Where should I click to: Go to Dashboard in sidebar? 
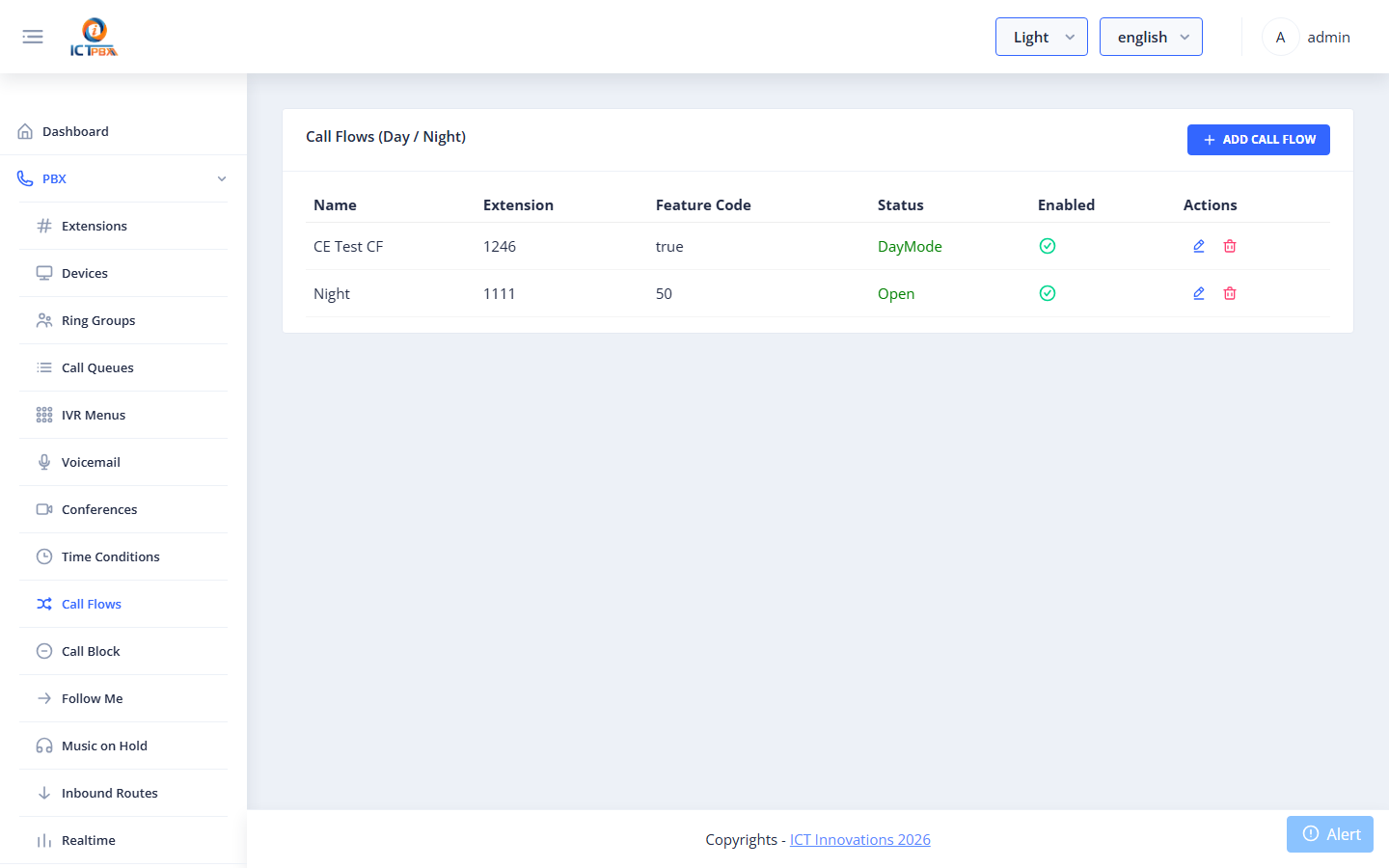click(x=75, y=131)
